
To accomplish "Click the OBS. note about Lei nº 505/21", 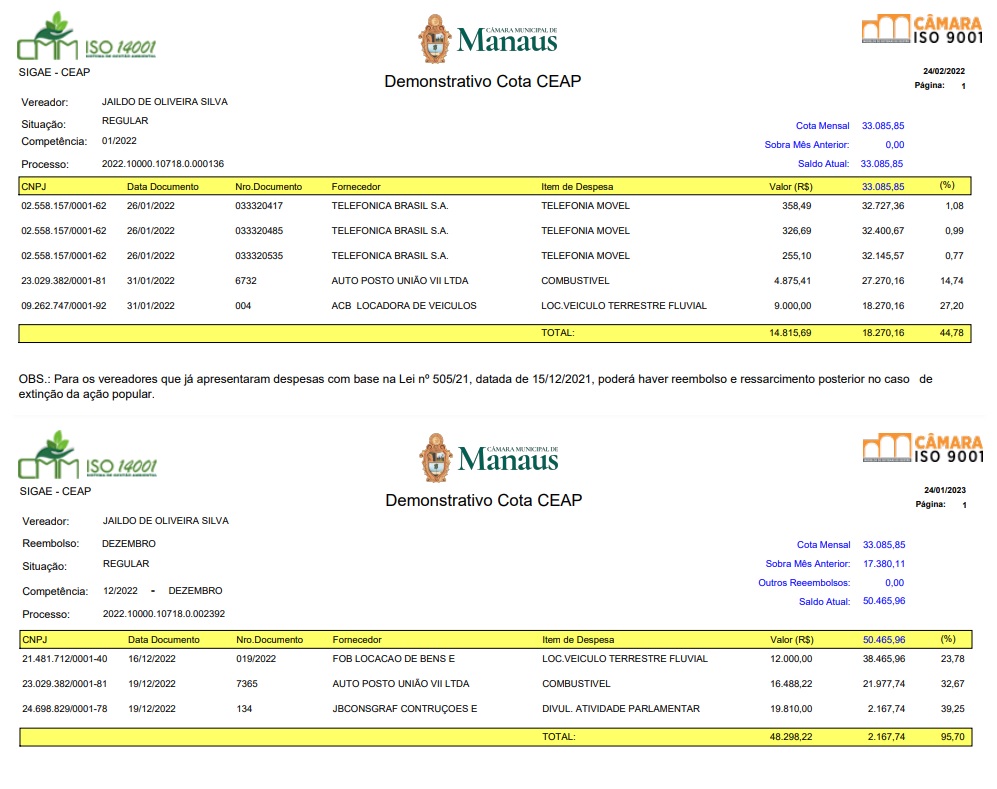I will point(476,387).
